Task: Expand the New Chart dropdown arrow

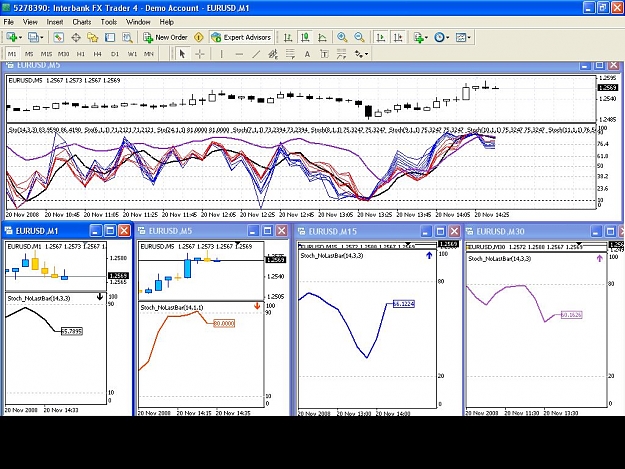Action: (20, 37)
